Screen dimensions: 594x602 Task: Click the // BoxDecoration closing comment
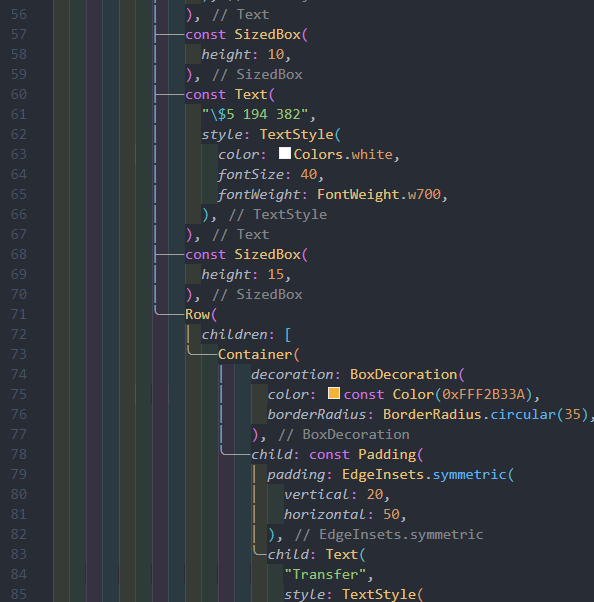point(344,435)
